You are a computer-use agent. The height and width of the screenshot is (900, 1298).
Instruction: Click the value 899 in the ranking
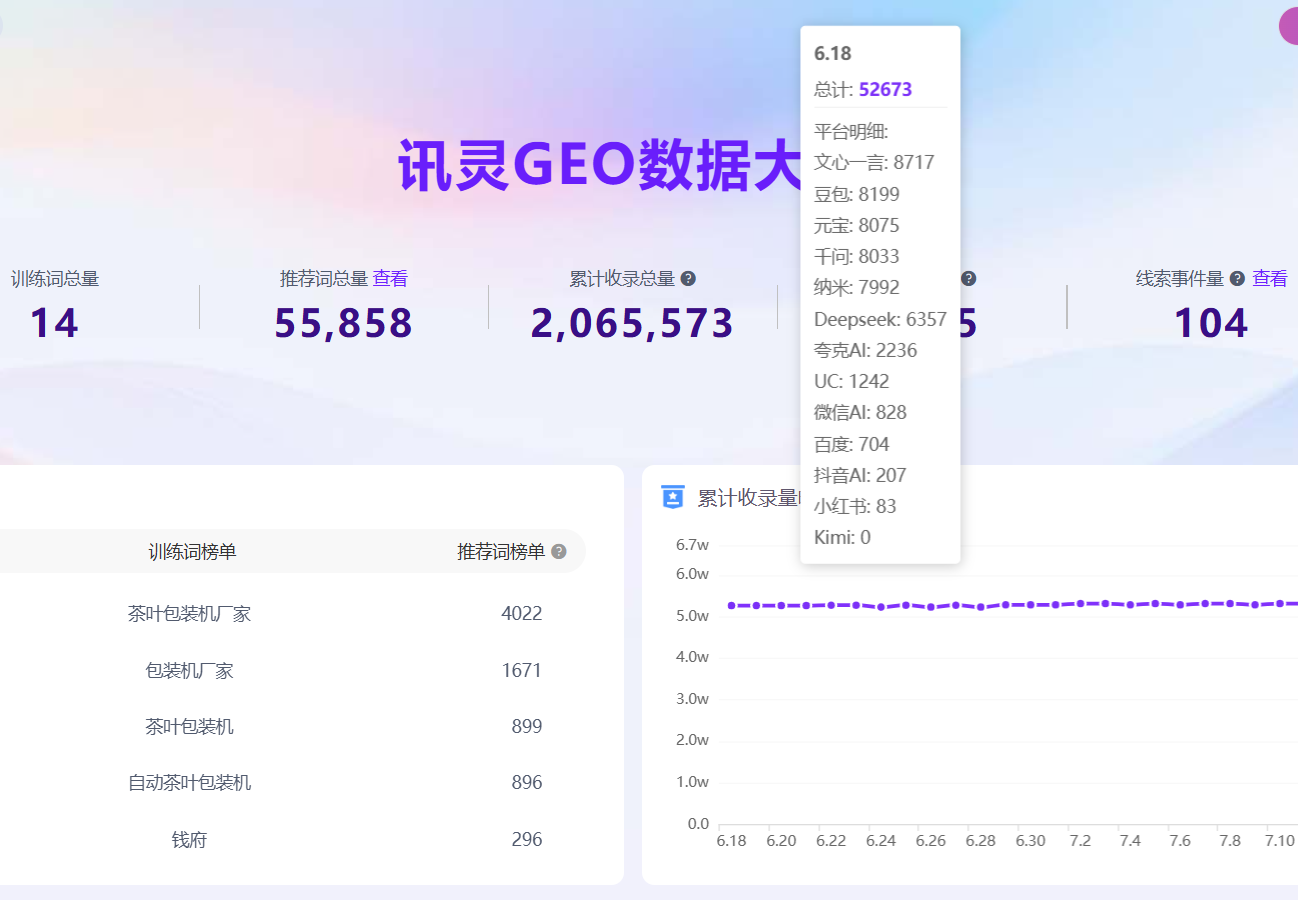pyautogui.click(x=527, y=726)
